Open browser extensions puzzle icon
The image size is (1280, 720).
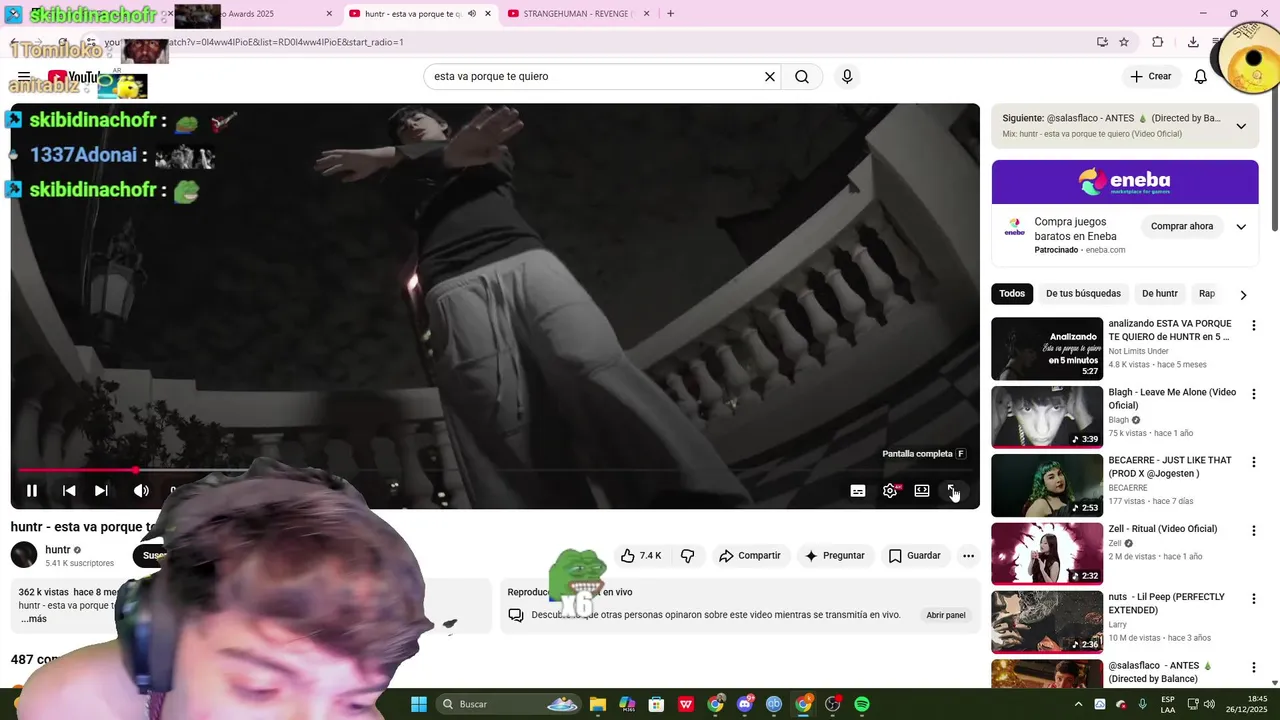pos(1157,42)
